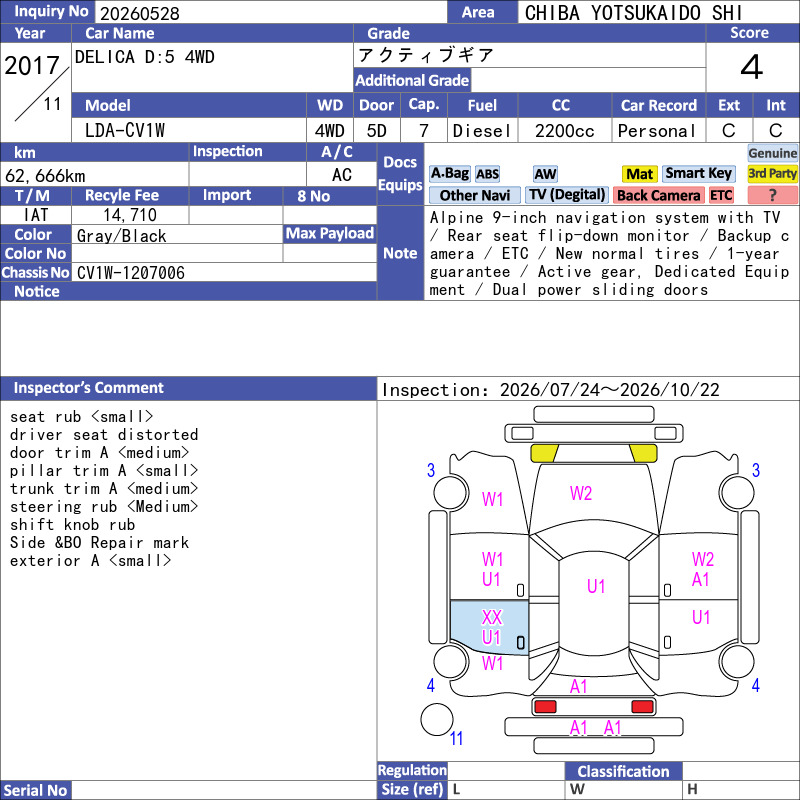Click the spare tire circle marked 11
The height and width of the screenshot is (800, 800).
(x=437, y=719)
